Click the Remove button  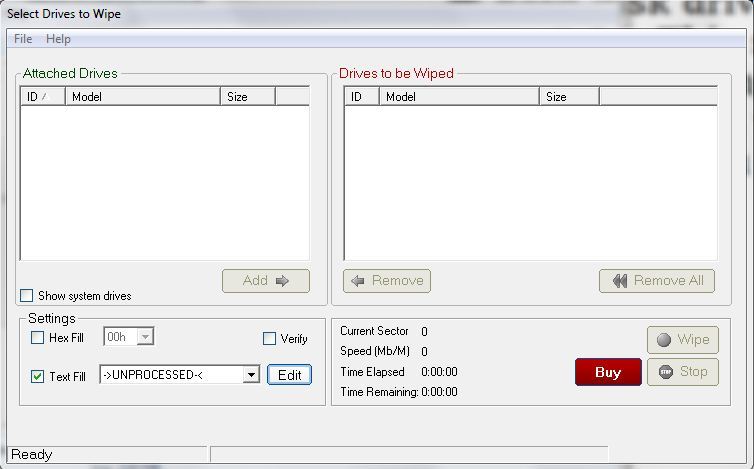387,281
